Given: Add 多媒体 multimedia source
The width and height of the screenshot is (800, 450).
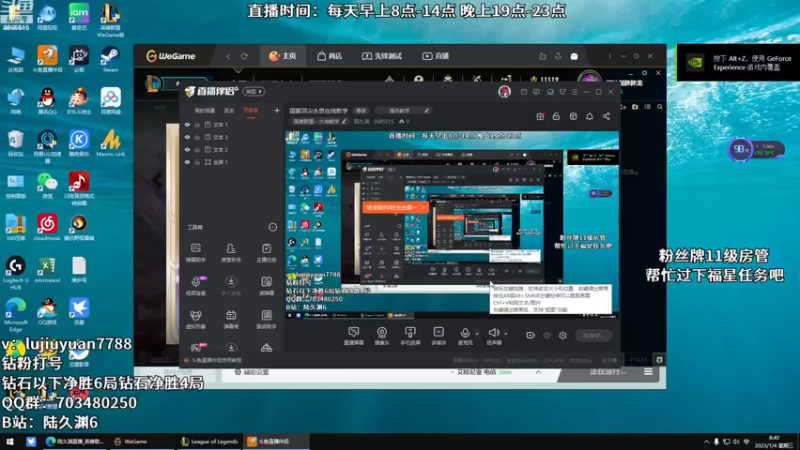Looking at the screenshot, I should click(438, 336).
